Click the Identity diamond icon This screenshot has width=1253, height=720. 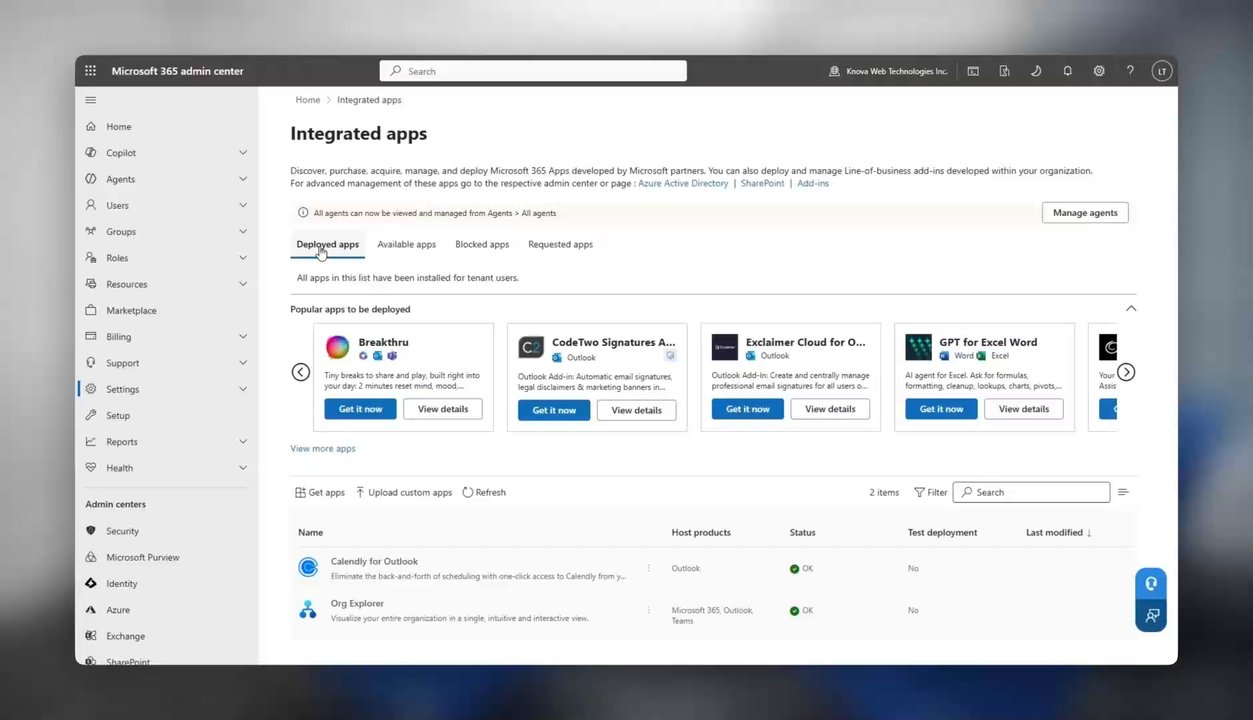coord(91,583)
